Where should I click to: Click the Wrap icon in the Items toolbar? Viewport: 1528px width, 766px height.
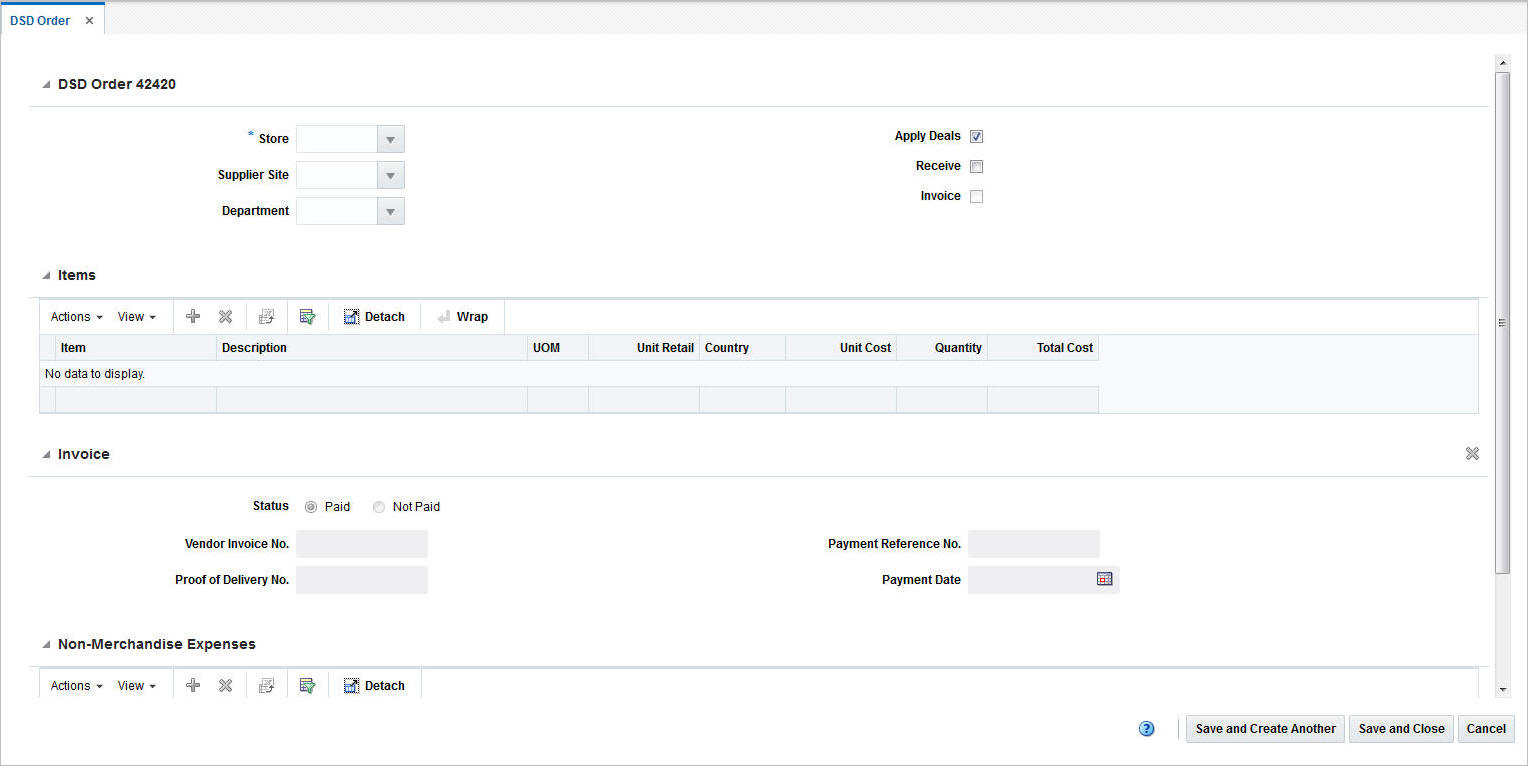point(462,316)
